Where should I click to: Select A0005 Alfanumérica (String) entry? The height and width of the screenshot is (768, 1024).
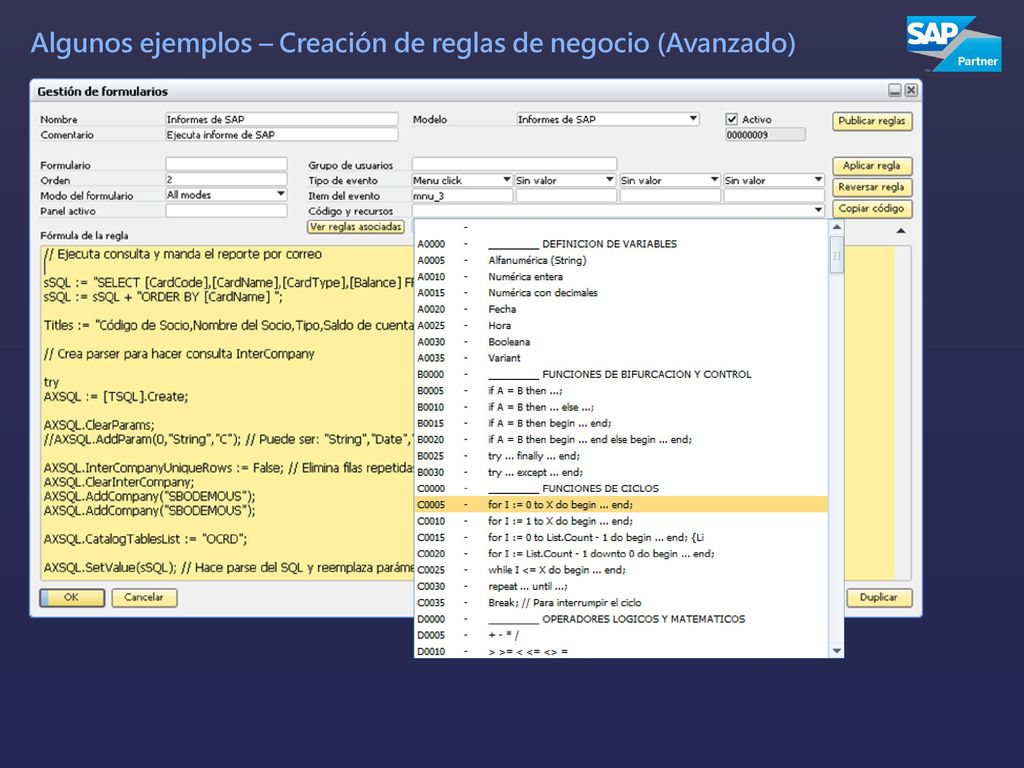[x=621, y=260]
